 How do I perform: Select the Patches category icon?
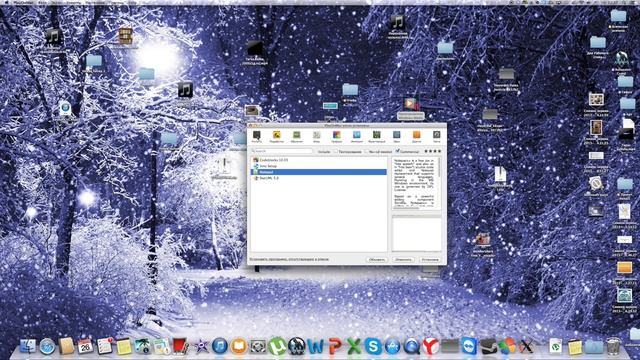tap(436, 136)
